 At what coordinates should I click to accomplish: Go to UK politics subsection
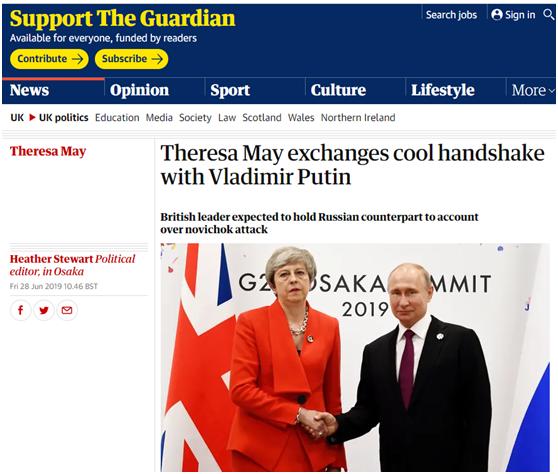point(64,117)
